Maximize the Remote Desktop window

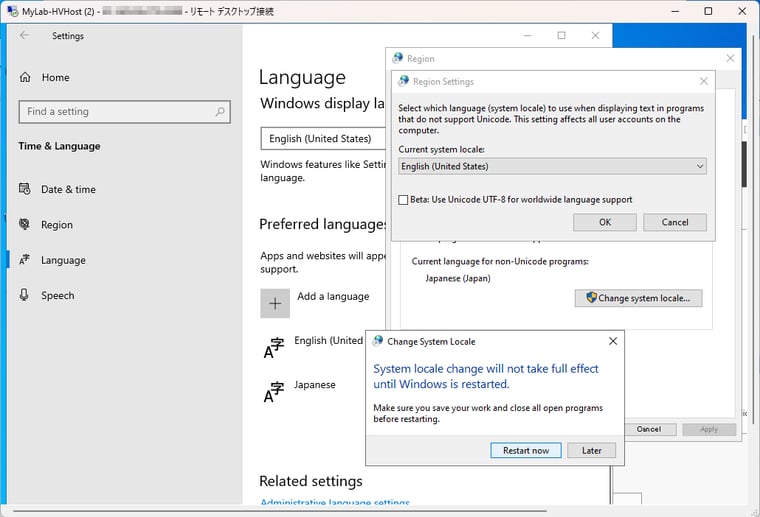pyautogui.click(x=708, y=11)
